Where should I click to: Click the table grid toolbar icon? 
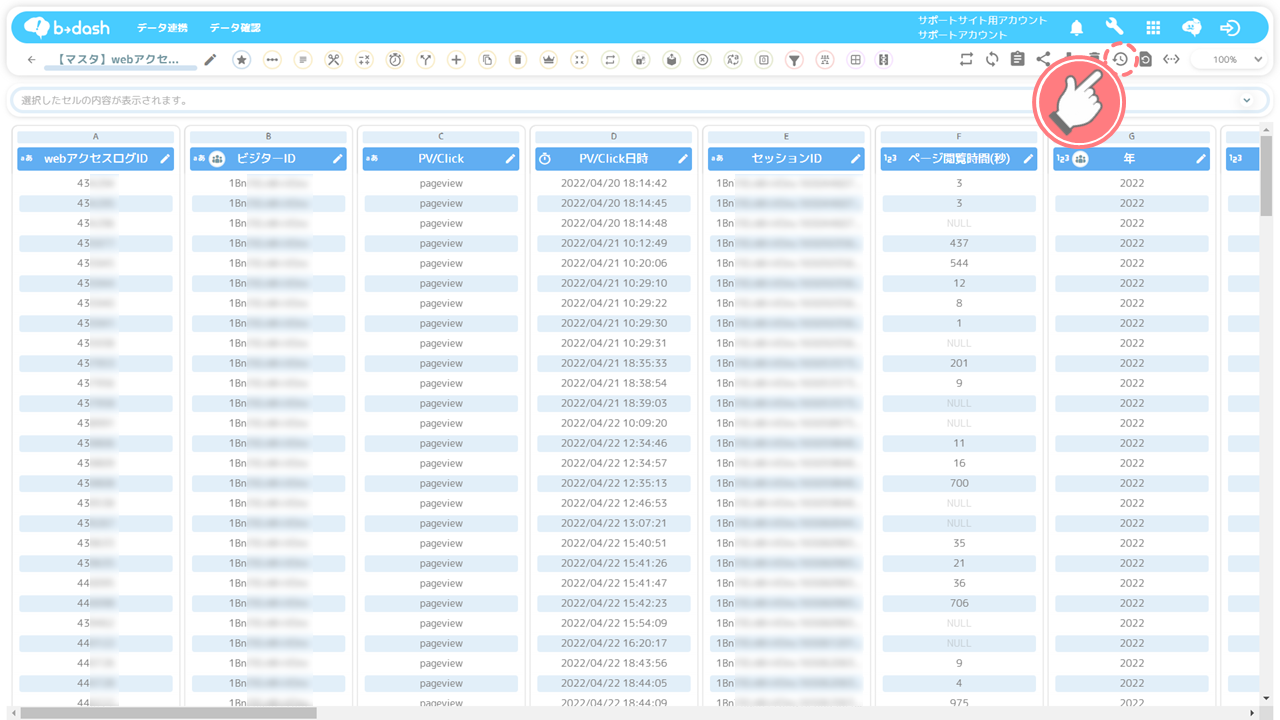point(855,60)
